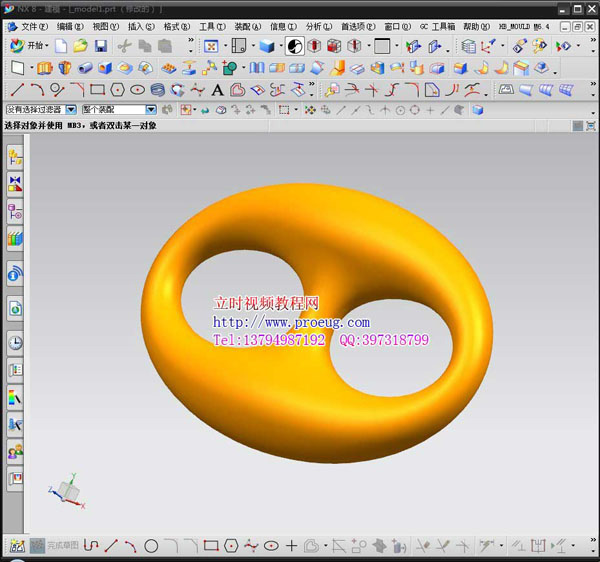Open the 首选项(P) menu

coord(359,26)
